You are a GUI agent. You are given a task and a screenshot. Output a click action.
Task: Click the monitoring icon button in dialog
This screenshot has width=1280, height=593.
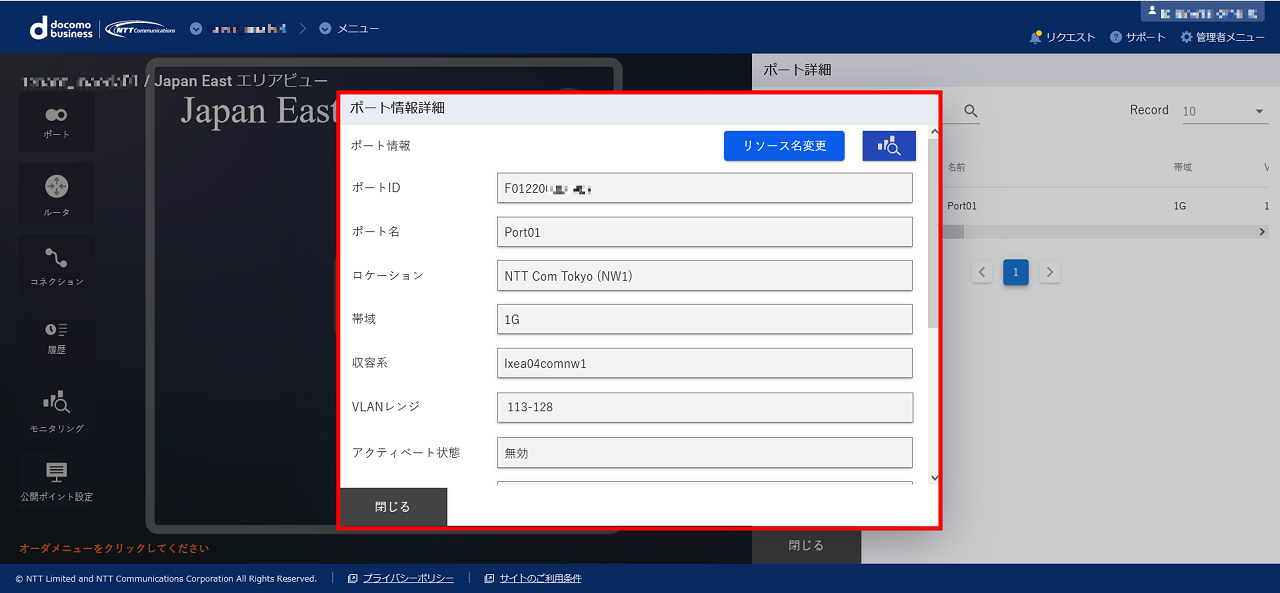[888, 146]
